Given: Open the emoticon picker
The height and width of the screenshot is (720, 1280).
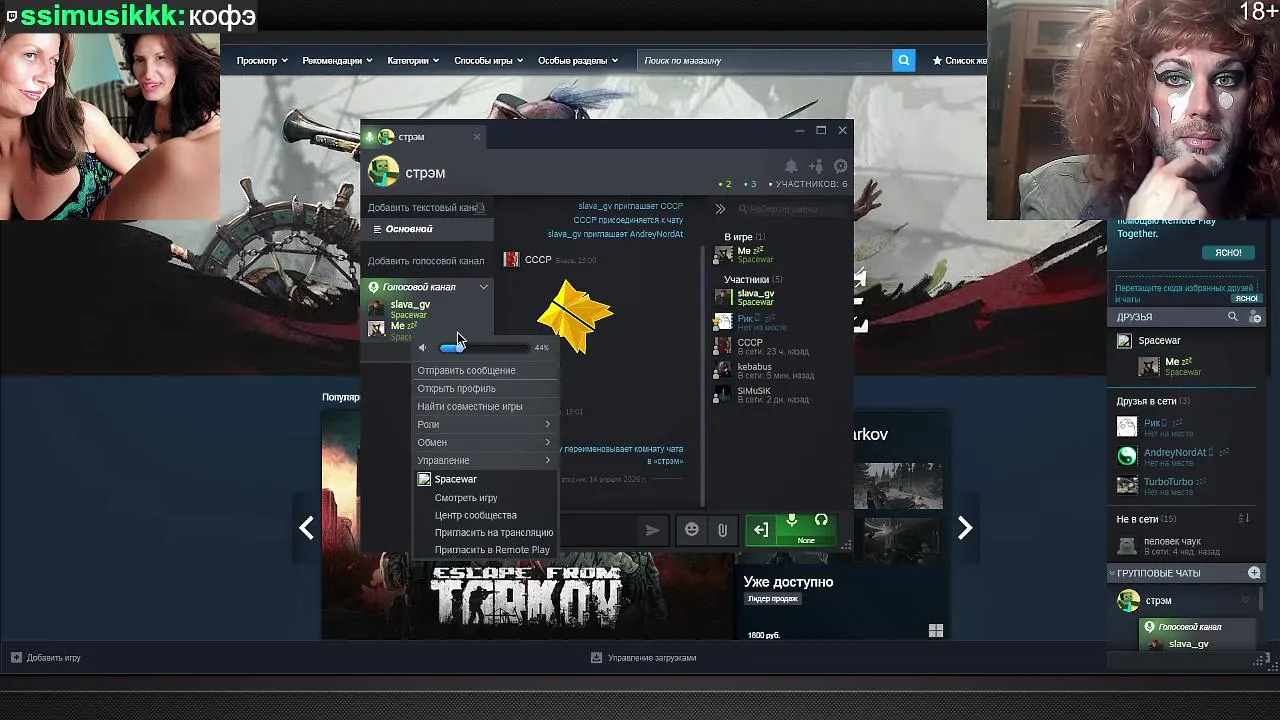Looking at the screenshot, I should [691, 530].
